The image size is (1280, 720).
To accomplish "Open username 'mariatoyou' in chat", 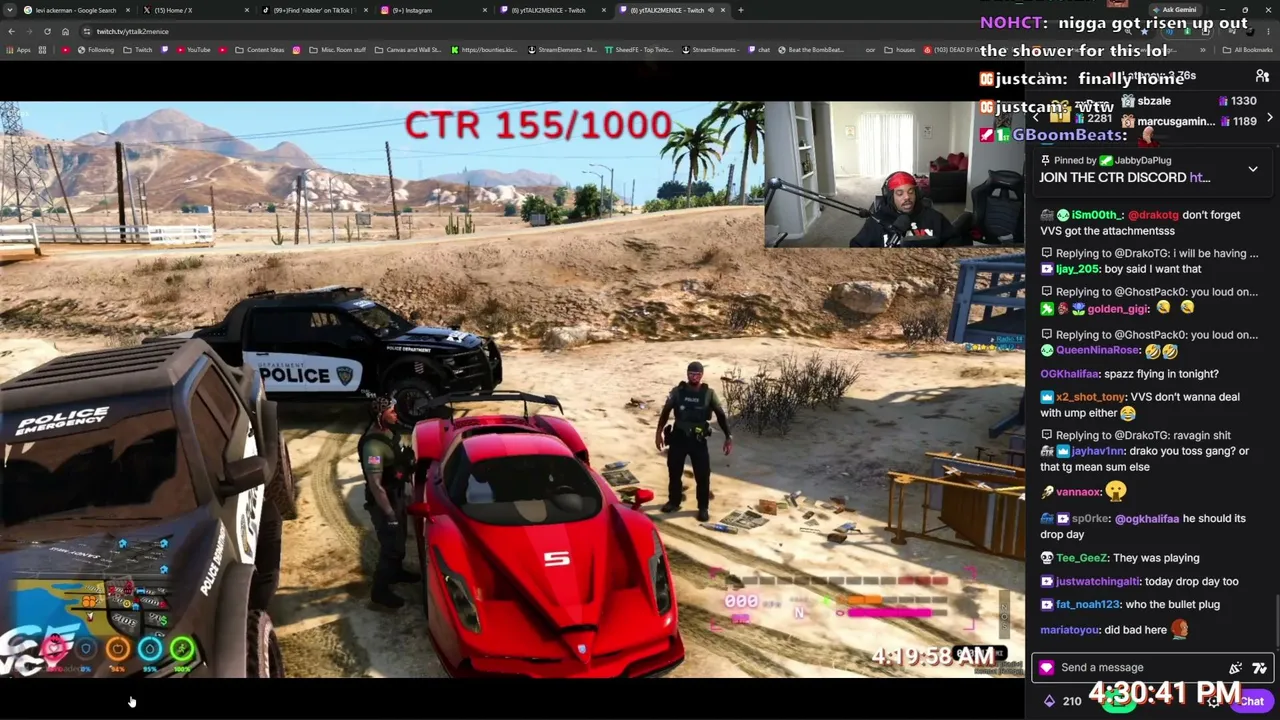I will [x=1070, y=631].
